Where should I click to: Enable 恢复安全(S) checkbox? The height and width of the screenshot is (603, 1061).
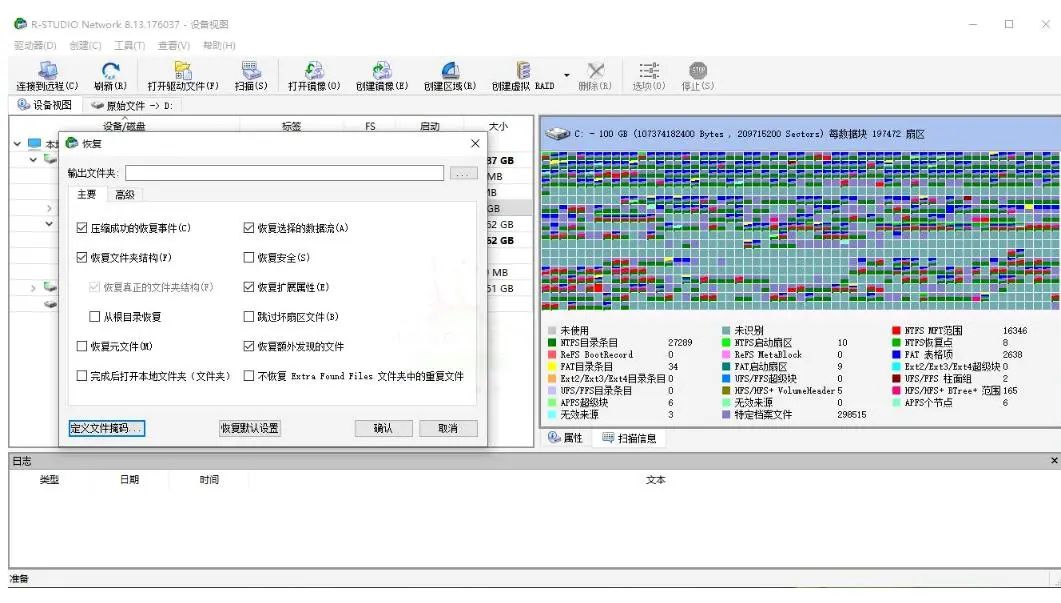[x=248, y=257]
